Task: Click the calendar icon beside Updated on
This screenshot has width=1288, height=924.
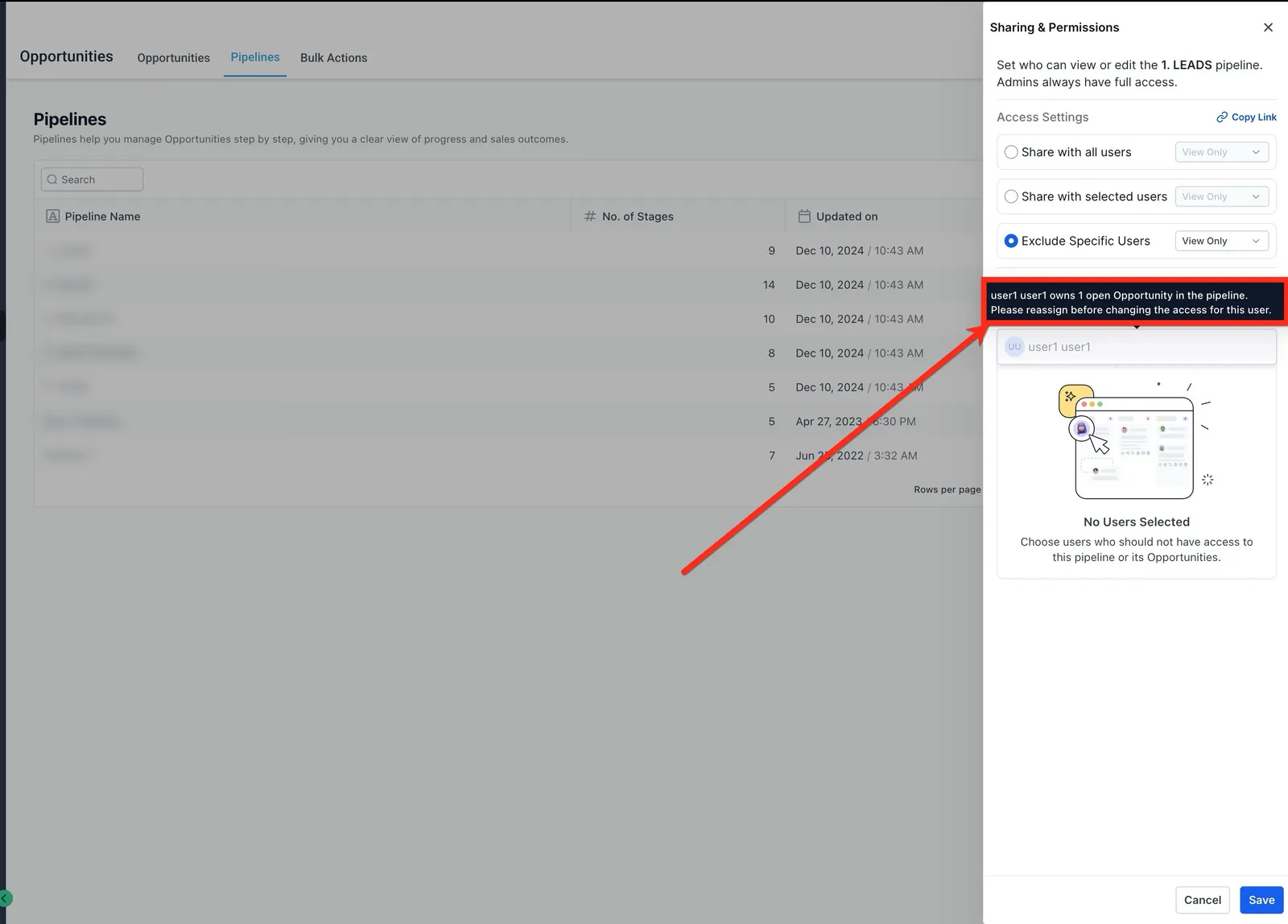Action: [804, 217]
